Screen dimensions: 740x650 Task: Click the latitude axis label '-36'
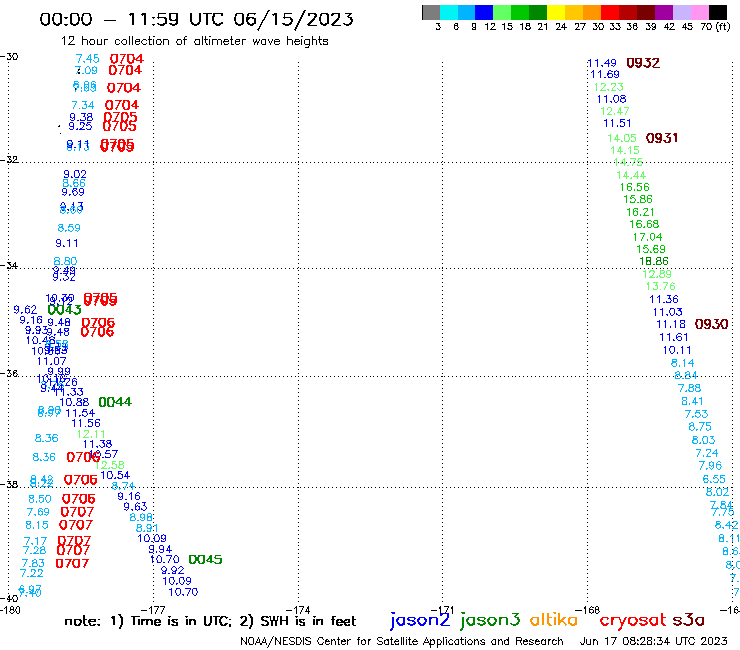(9, 373)
